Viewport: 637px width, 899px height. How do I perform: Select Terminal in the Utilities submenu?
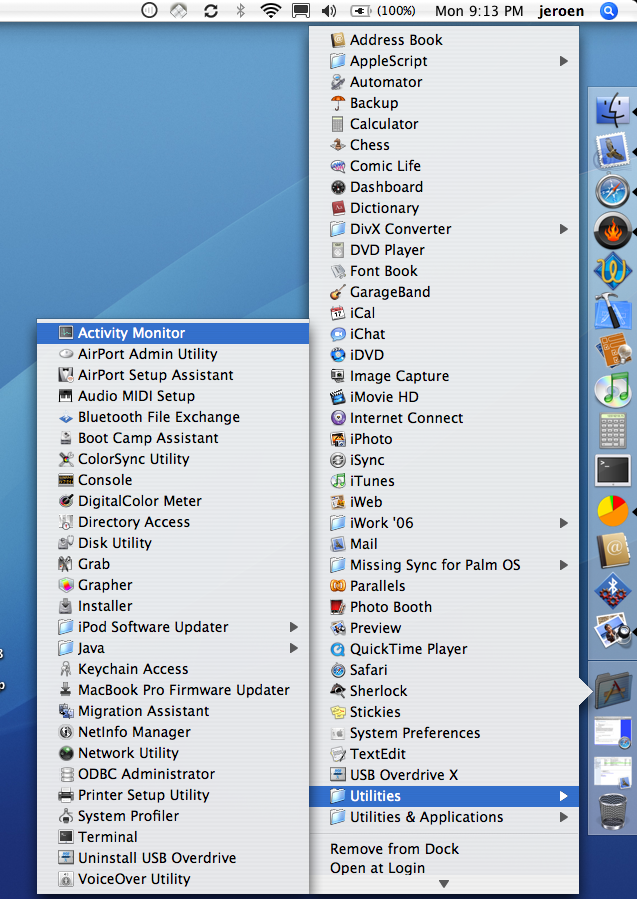click(173, 837)
